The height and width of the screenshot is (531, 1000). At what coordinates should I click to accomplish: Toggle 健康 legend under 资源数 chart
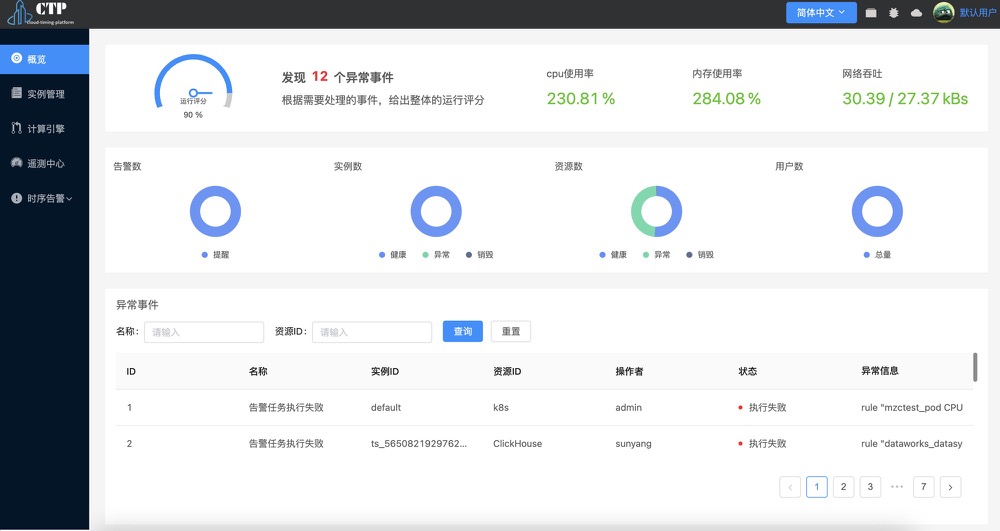point(613,254)
